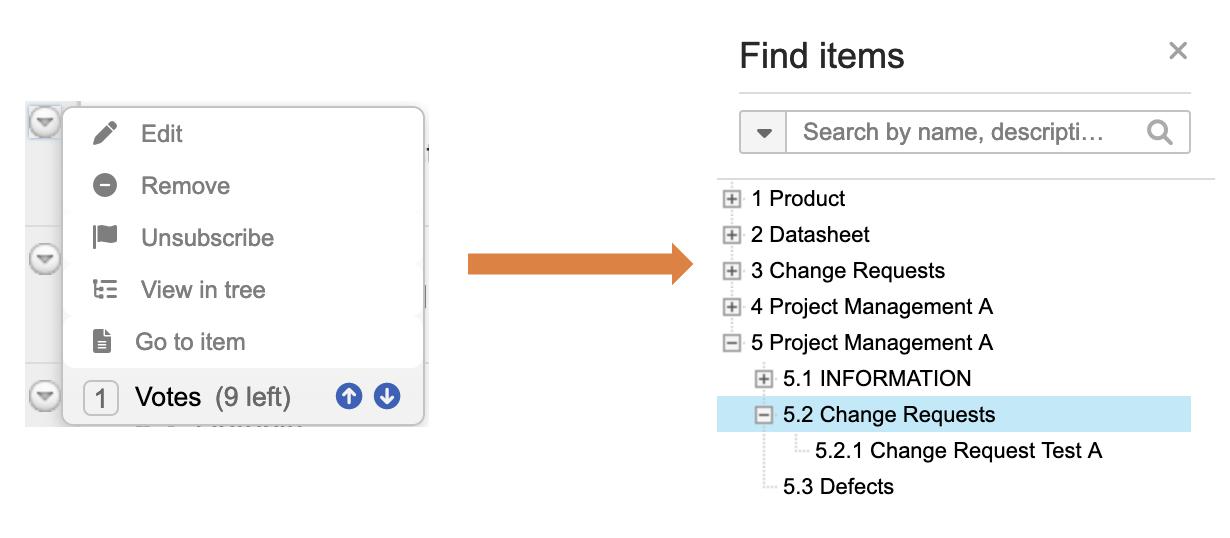The width and height of the screenshot is (1230, 538).
Task: Select 5.2.1 Change Request Test A
Action: pyautogui.click(x=958, y=451)
